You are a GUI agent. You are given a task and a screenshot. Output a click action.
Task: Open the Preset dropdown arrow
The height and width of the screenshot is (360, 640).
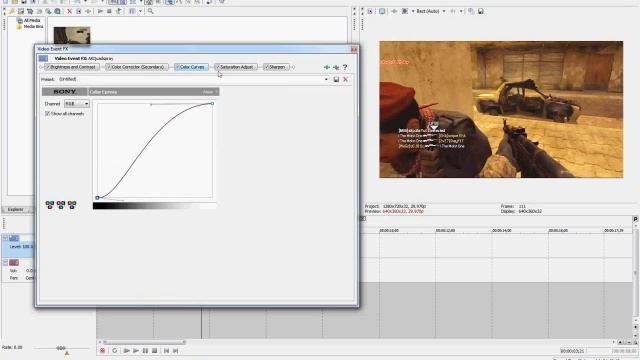click(x=326, y=79)
